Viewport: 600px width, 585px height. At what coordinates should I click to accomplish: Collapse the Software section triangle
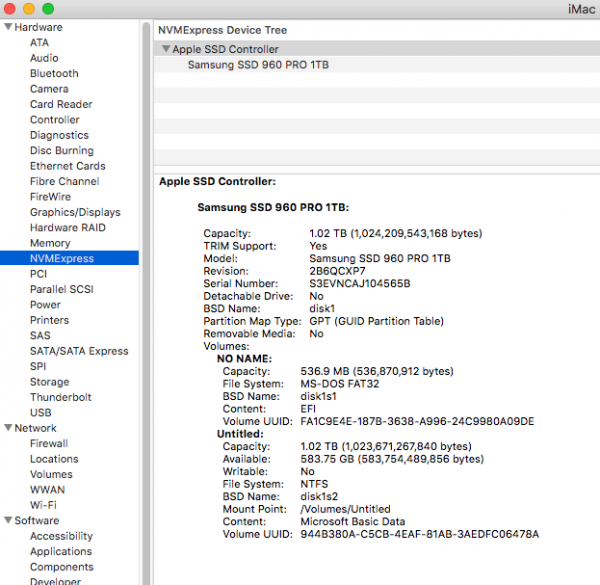pos(8,520)
